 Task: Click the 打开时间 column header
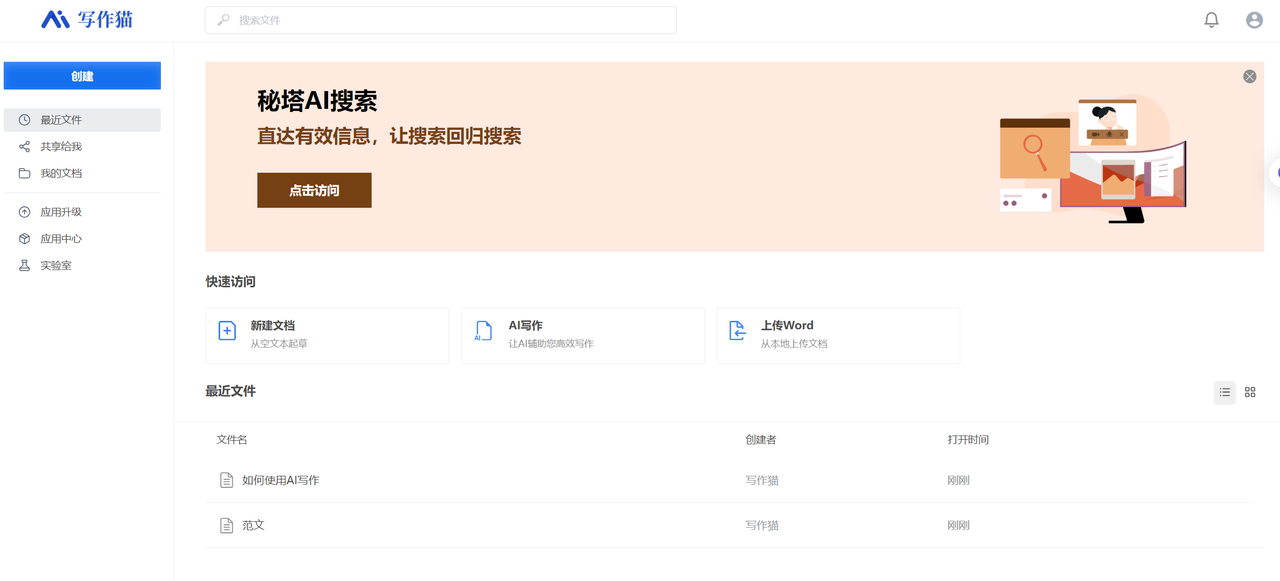click(968, 440)
